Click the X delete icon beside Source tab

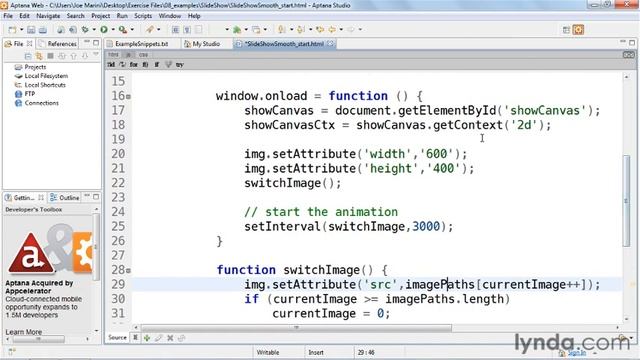(170, 338)
